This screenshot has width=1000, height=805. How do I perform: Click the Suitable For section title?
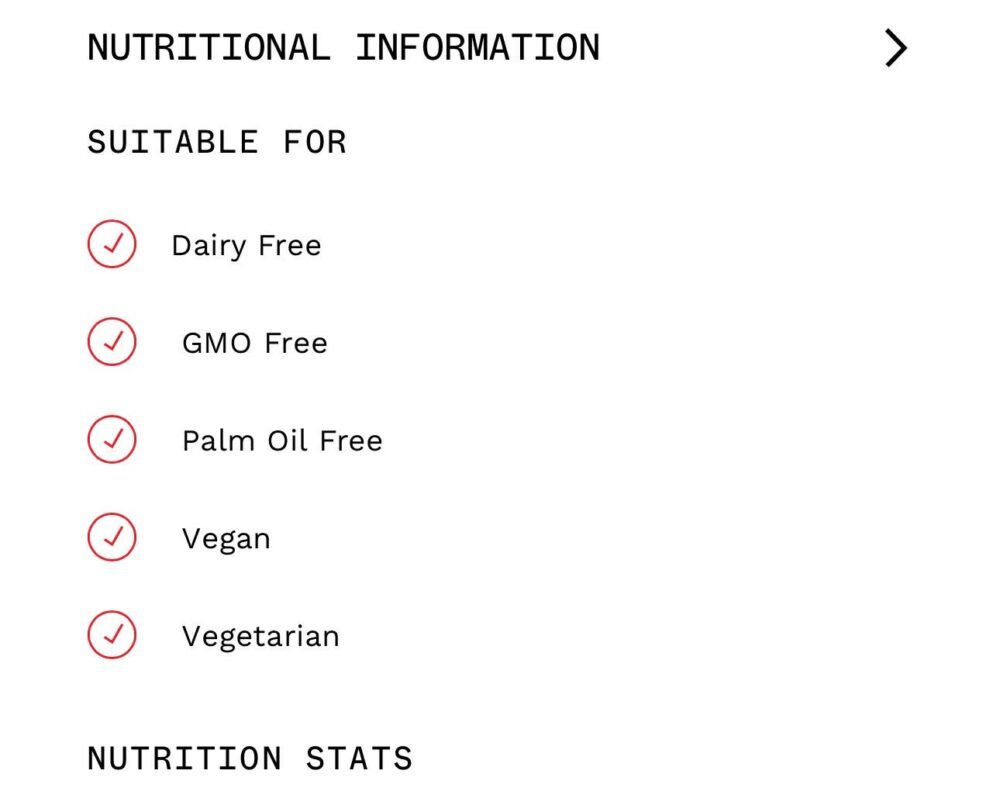point(217,141)
